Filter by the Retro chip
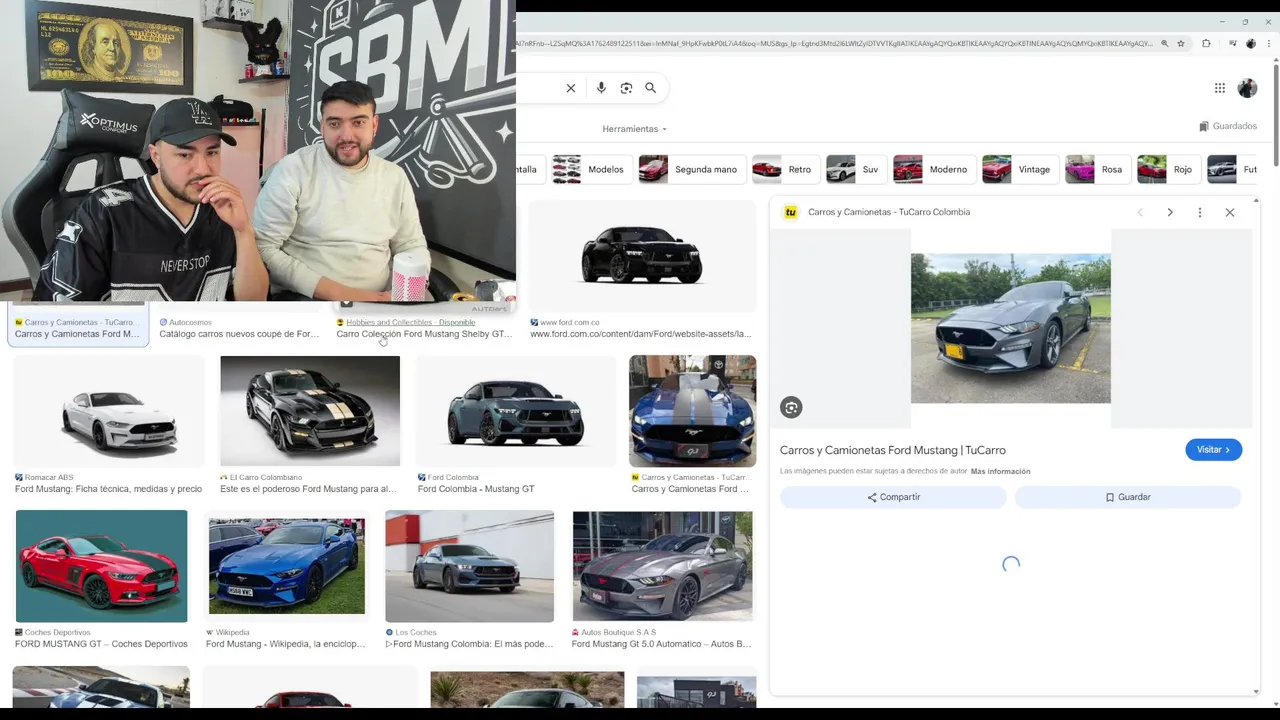This screenshot has width=1280, height=720. (784, 169)
